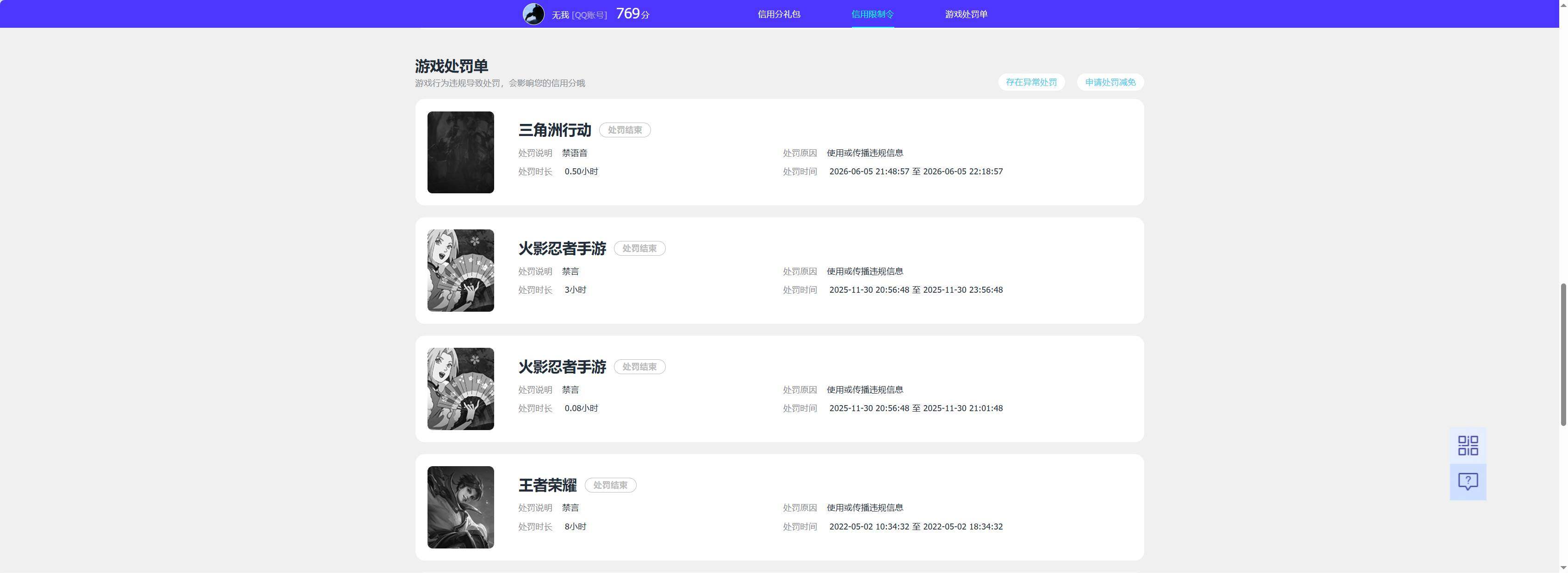Click the [QQ账号] label in header

pos(589,15)
